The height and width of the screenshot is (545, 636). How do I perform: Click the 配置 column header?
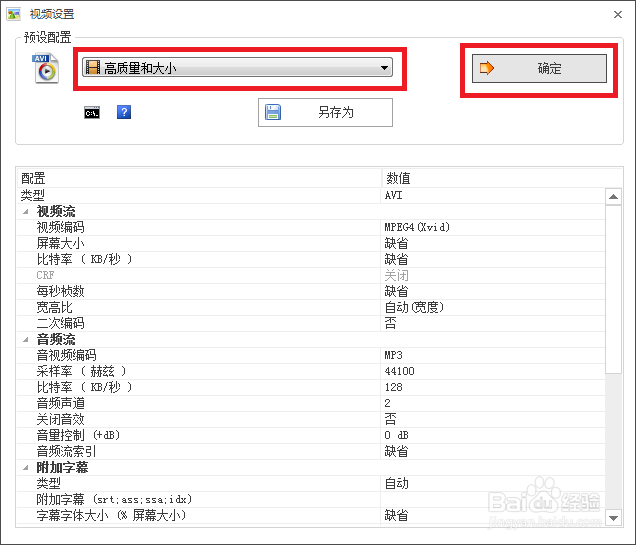point(199,178)
